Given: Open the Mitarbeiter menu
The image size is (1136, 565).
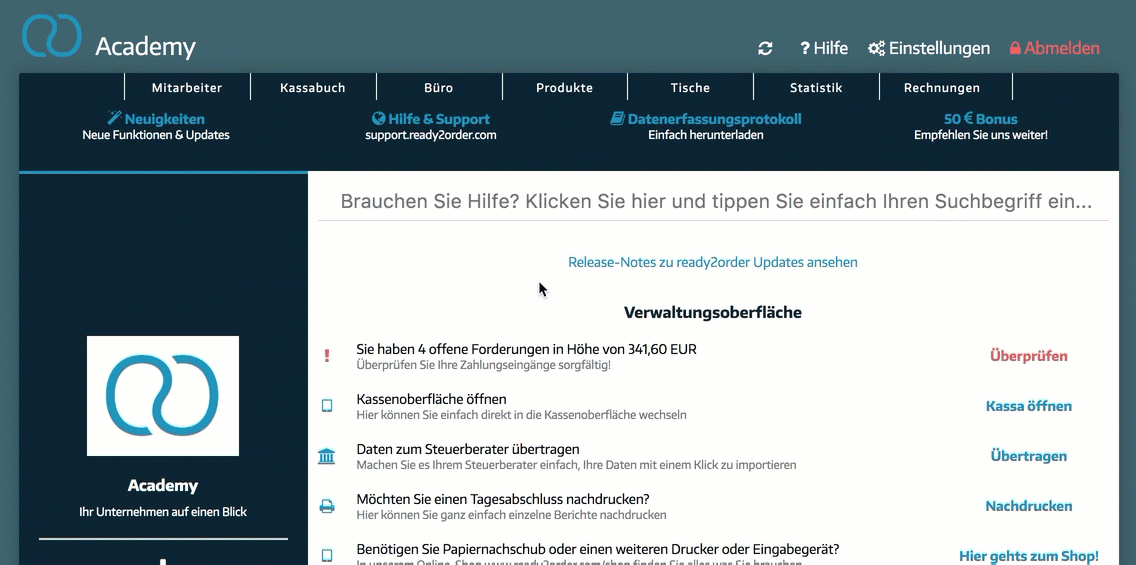Looking at the screenshot, I should point(187,88).
